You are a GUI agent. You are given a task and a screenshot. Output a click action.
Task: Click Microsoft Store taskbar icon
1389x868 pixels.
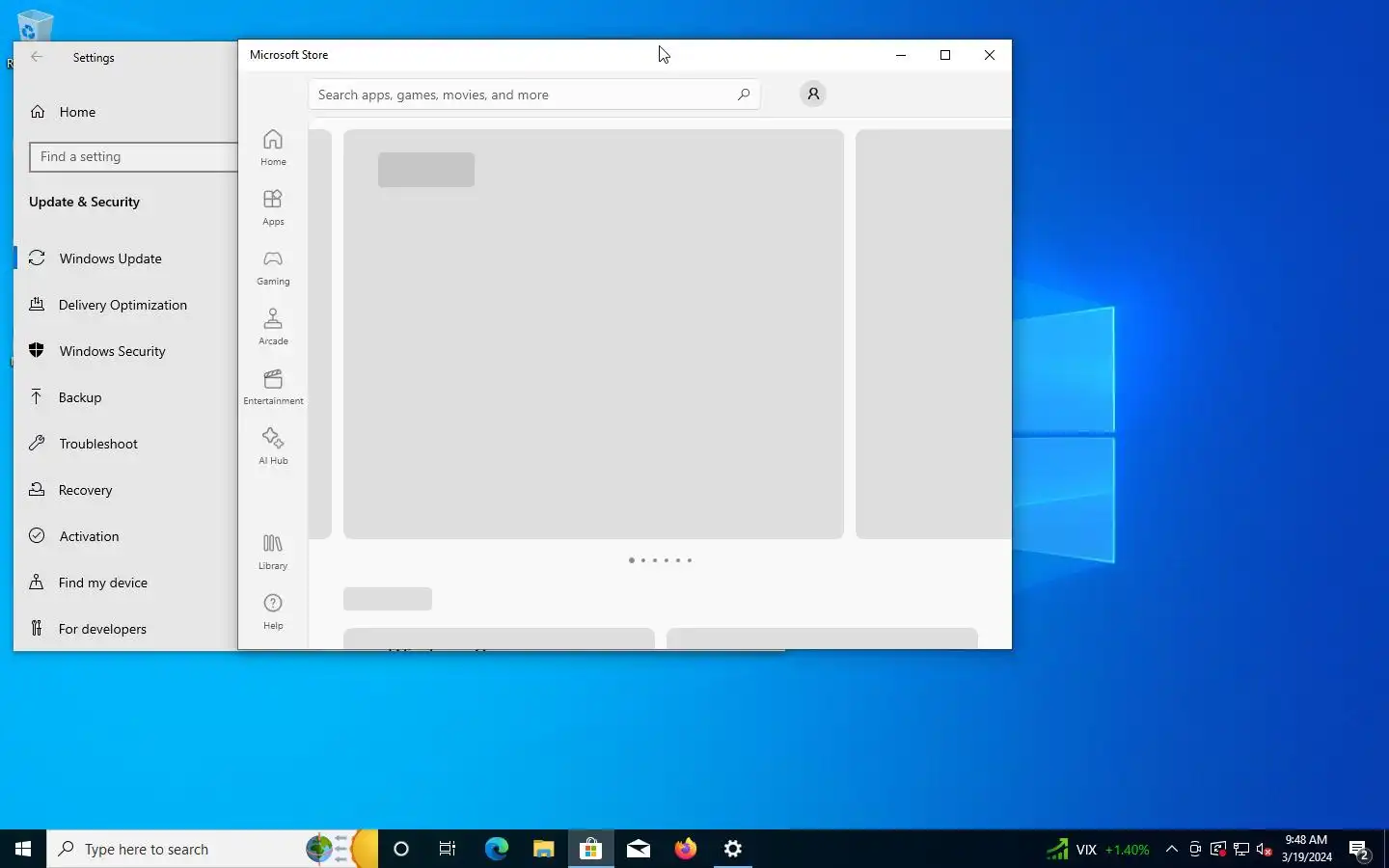coord(590,849)
